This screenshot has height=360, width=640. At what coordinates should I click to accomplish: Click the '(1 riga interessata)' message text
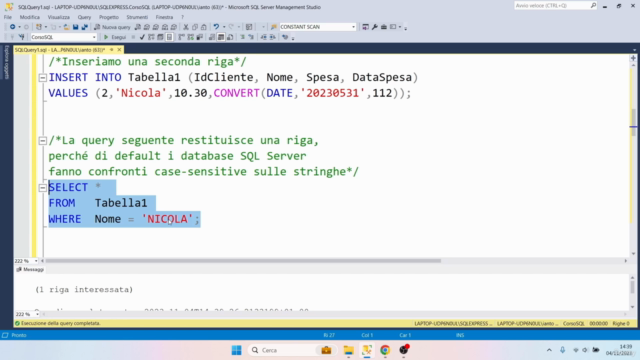[84, 290]
